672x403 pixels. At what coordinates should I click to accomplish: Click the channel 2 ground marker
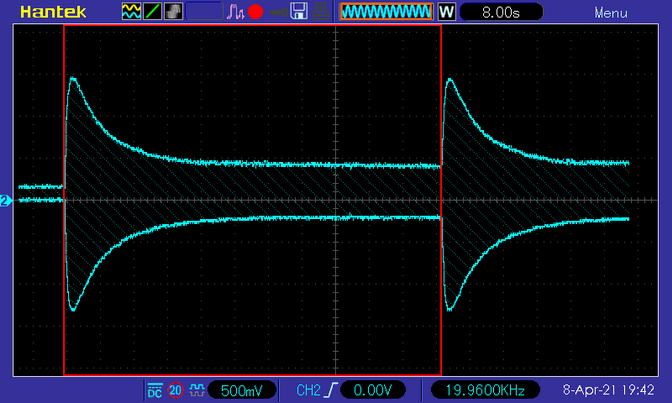click(x=6, y=201)
